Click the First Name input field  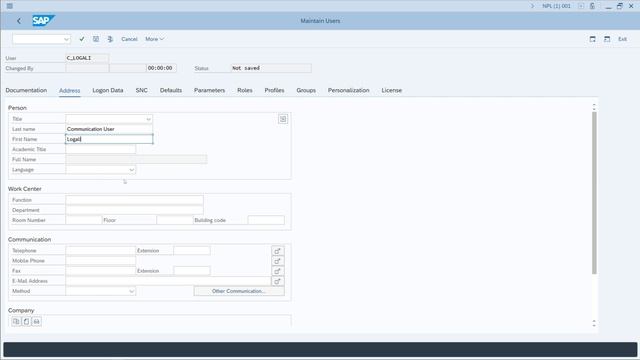pyautogui.click(x=109, y=139)
